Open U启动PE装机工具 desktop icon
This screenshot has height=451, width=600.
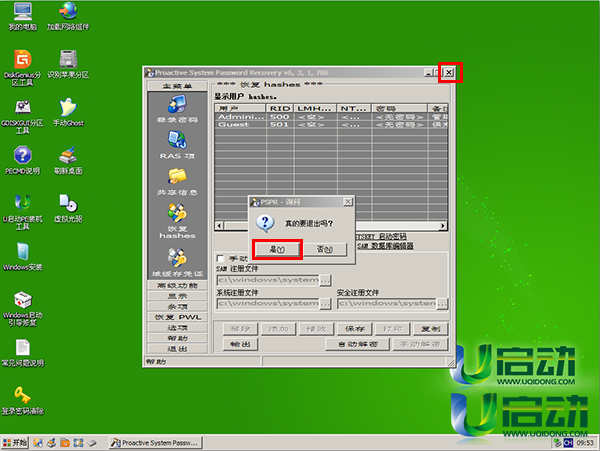[x=23, y=212]
